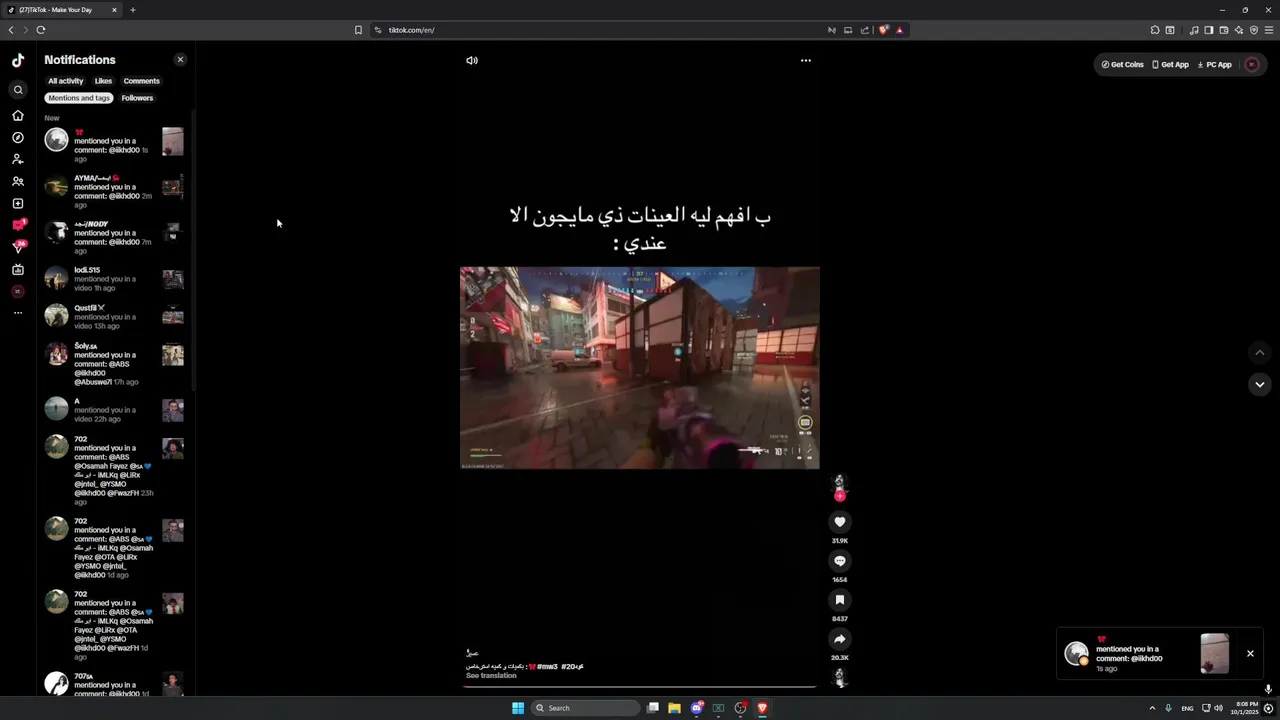Screen dimensions: 1280x720
Task: Open Following icon in sidebar
Action: (18, 159)
